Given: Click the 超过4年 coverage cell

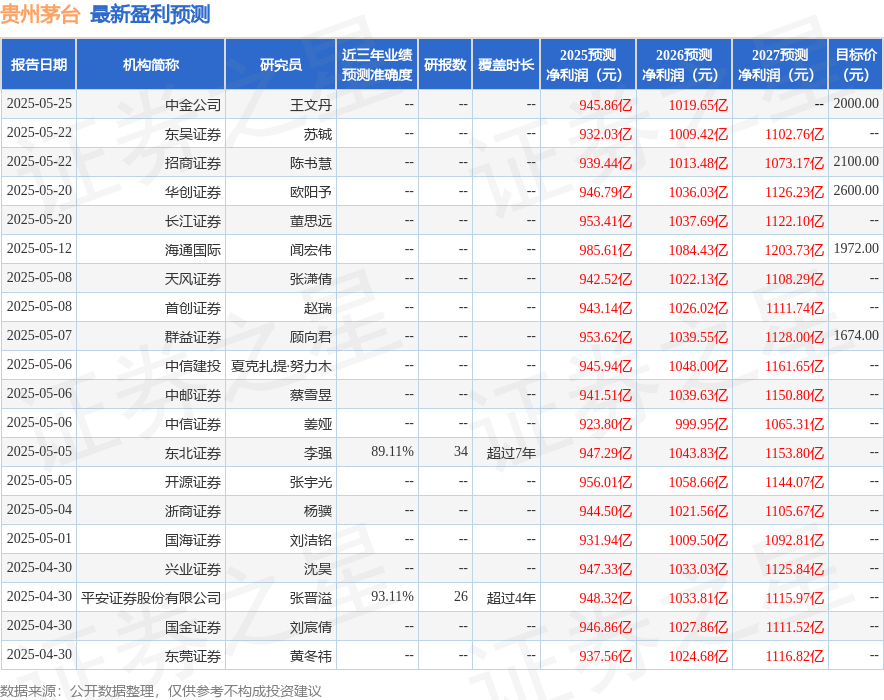Looking at the screenshot, I should [x=511, y=598].
